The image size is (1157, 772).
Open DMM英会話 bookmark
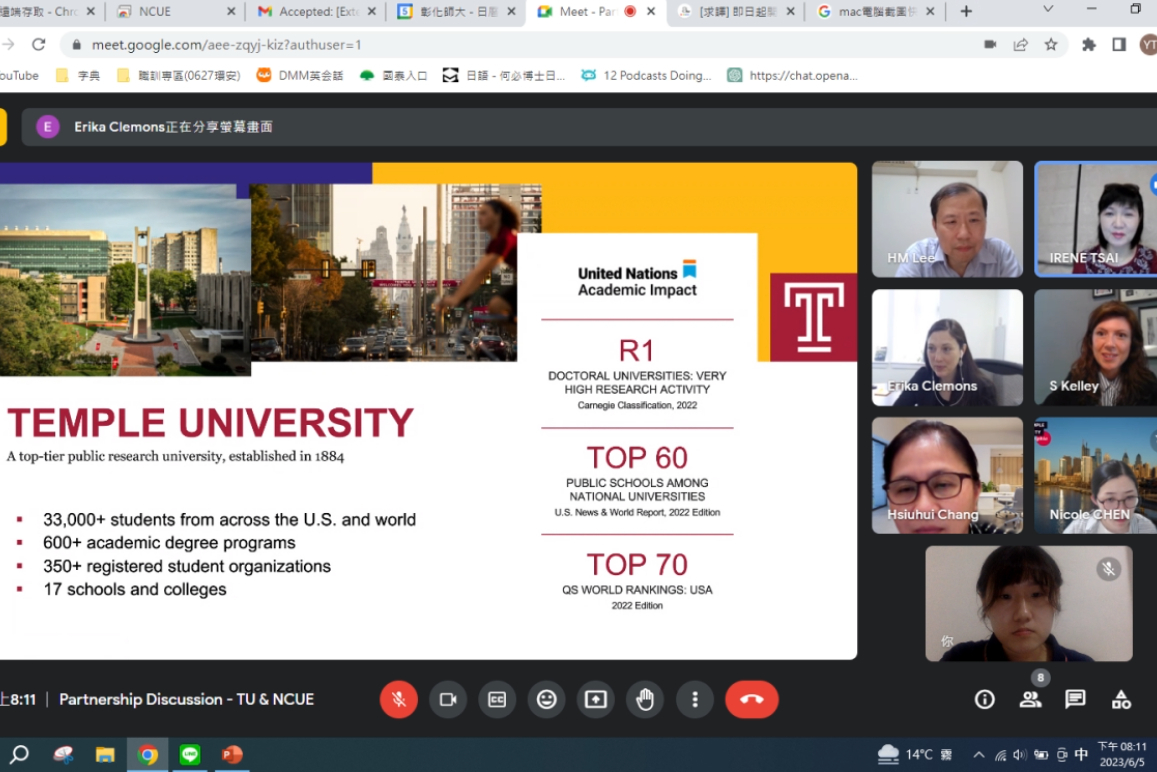pos(300,75)
